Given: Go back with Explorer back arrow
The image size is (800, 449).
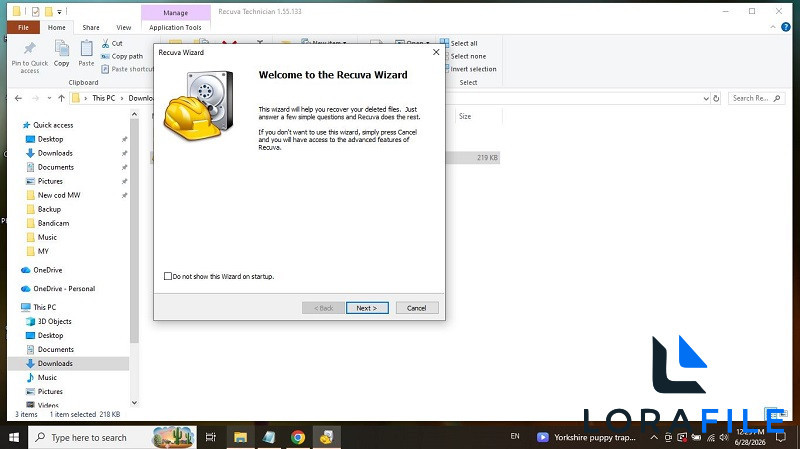Looking at the screenshot, I should [18, 98].
